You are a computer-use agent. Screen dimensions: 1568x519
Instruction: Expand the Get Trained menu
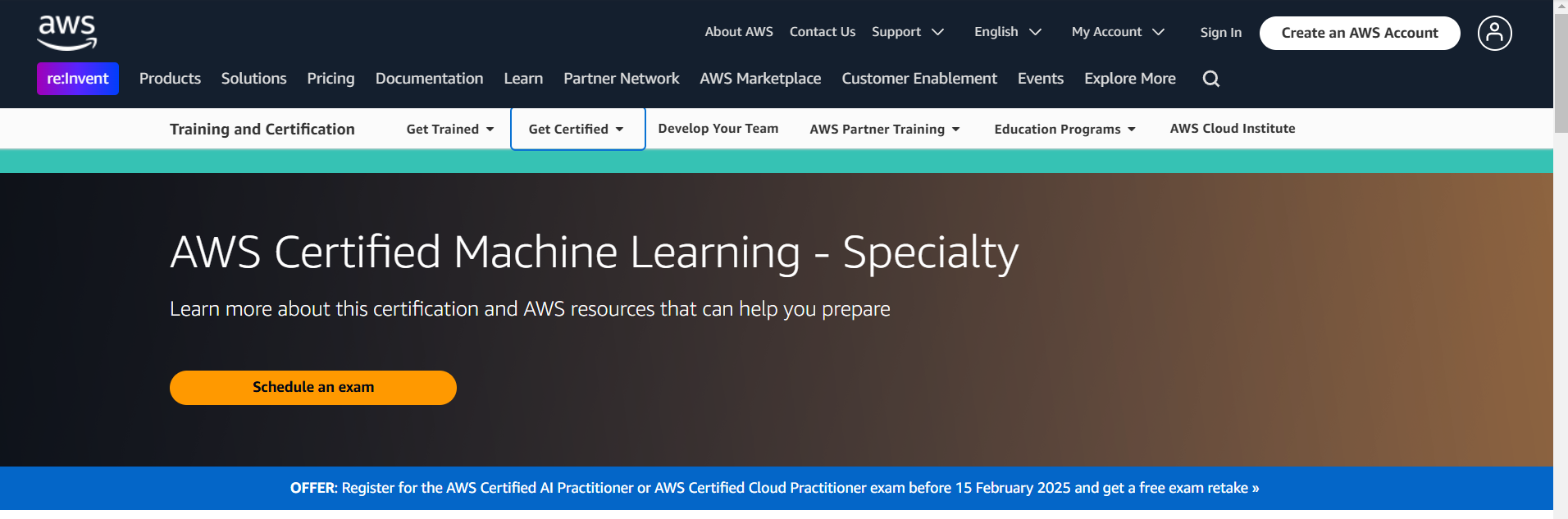(450, 129)
